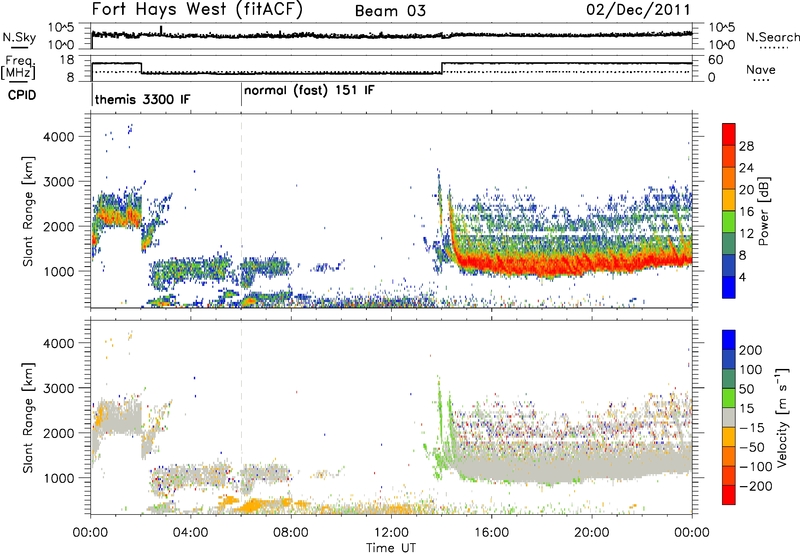Click the '16:00' time tick label
Viewport: 800px width, 554px height.
491,533
